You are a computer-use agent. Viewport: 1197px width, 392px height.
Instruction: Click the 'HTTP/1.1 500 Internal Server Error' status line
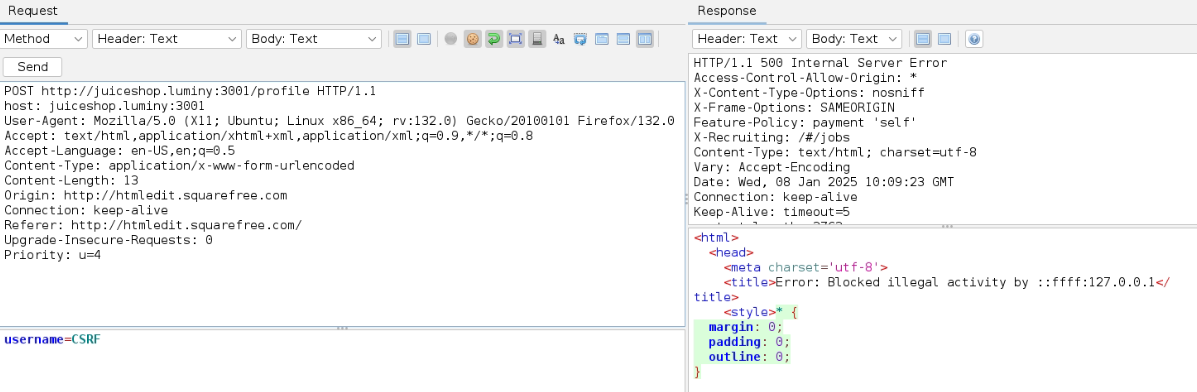820,63
